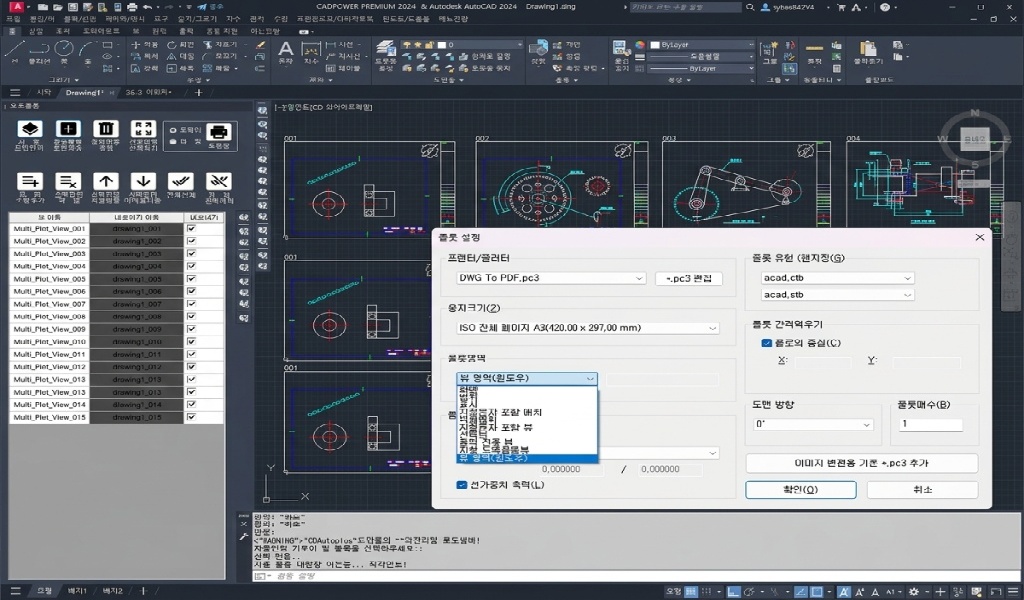
Task: Click the Open folder icon in the quick access toolbar
Action: [58, 7]
